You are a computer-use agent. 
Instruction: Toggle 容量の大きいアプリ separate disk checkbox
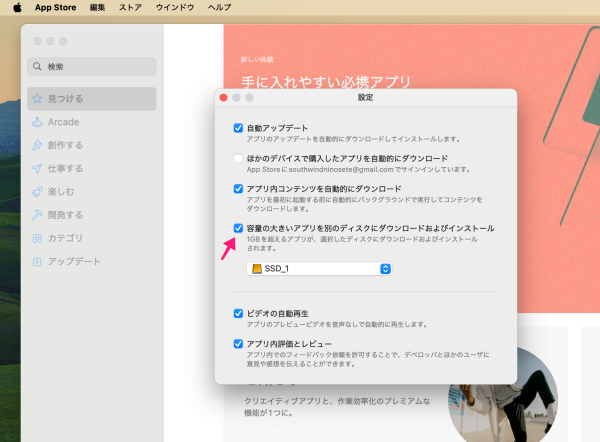[x=238, y=228]
